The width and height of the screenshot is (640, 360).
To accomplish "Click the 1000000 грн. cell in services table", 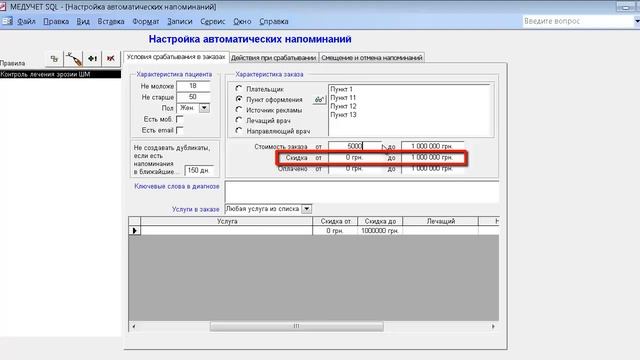I will [x=380, y=231].
